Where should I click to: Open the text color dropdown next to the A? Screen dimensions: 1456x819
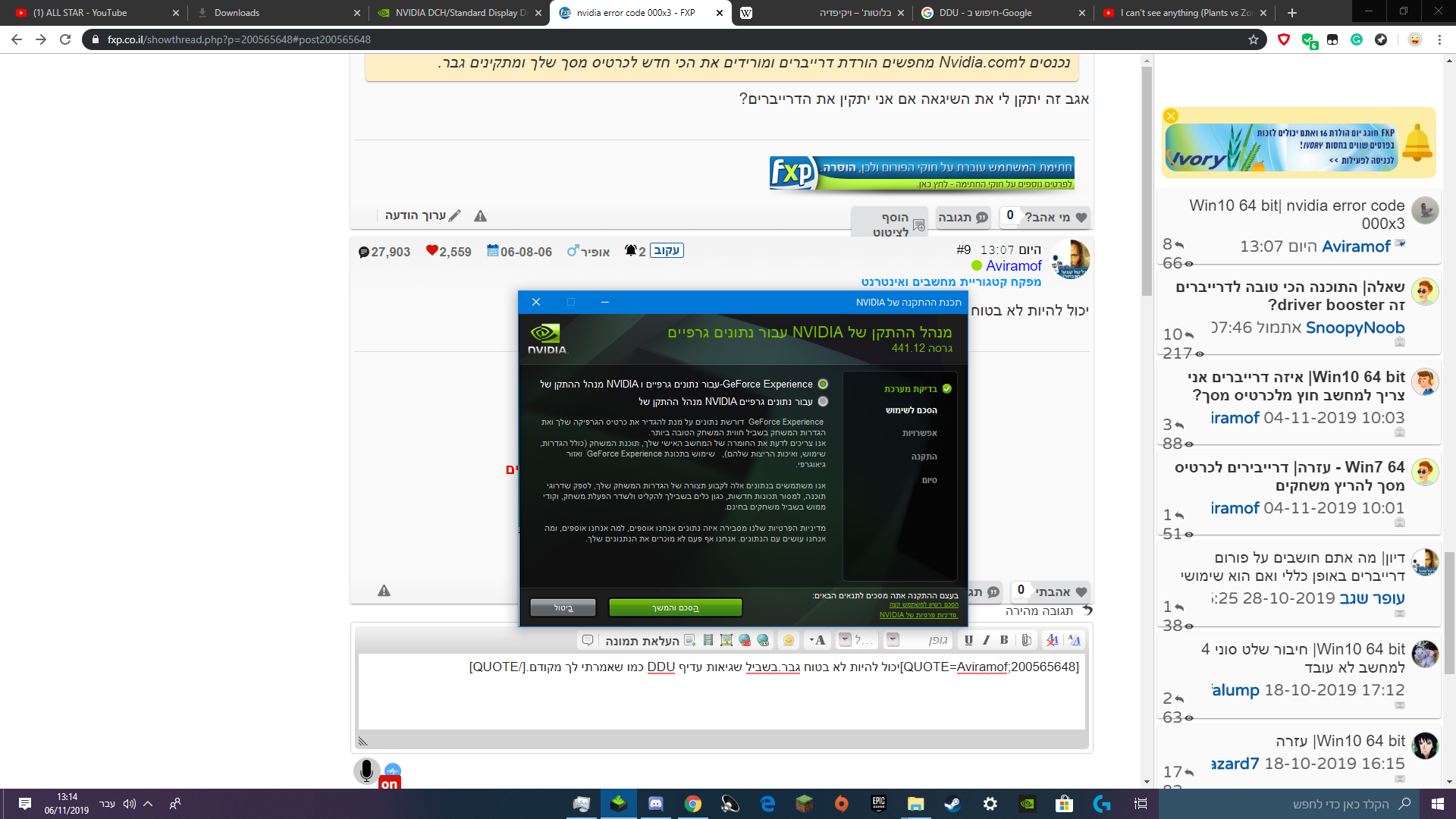coord(811,640)
